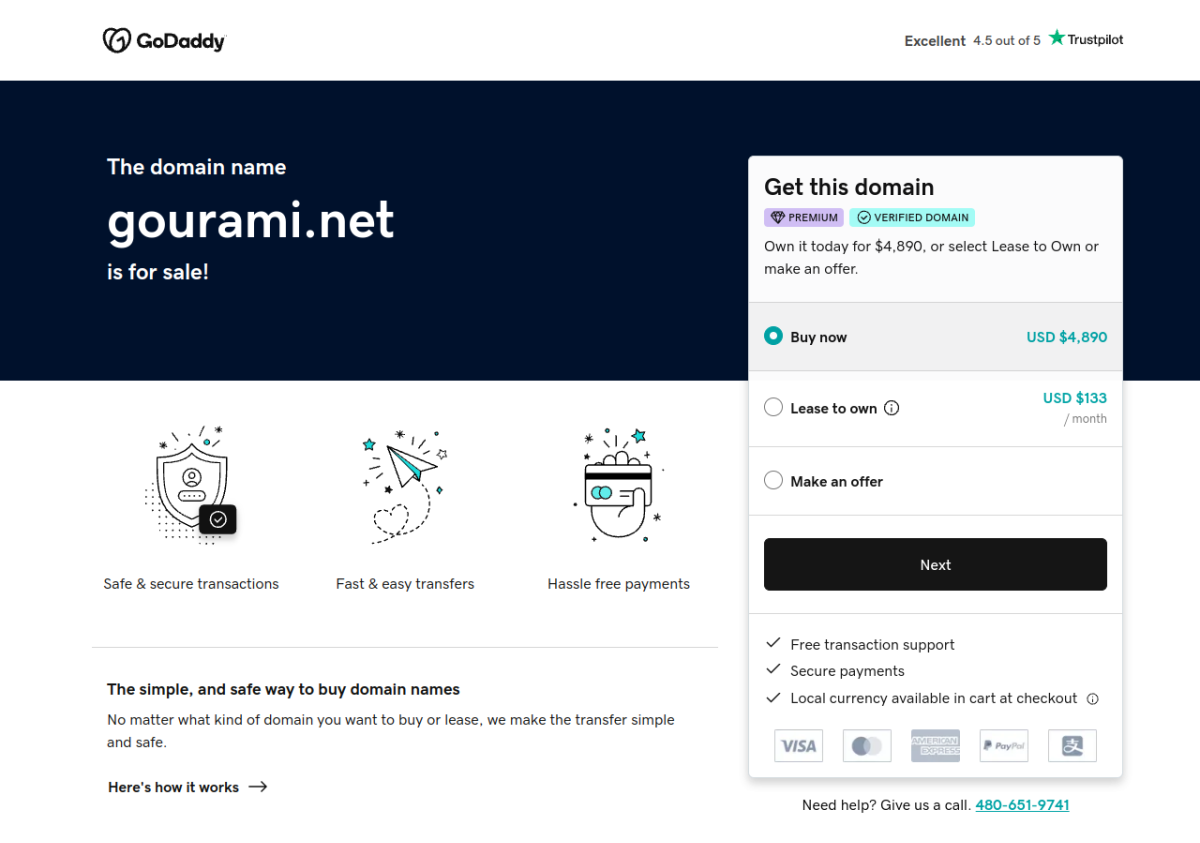Click the Trustpilot star rating logo
The height and width of the screenshot is (843, 1200).
click(1086, 39)
